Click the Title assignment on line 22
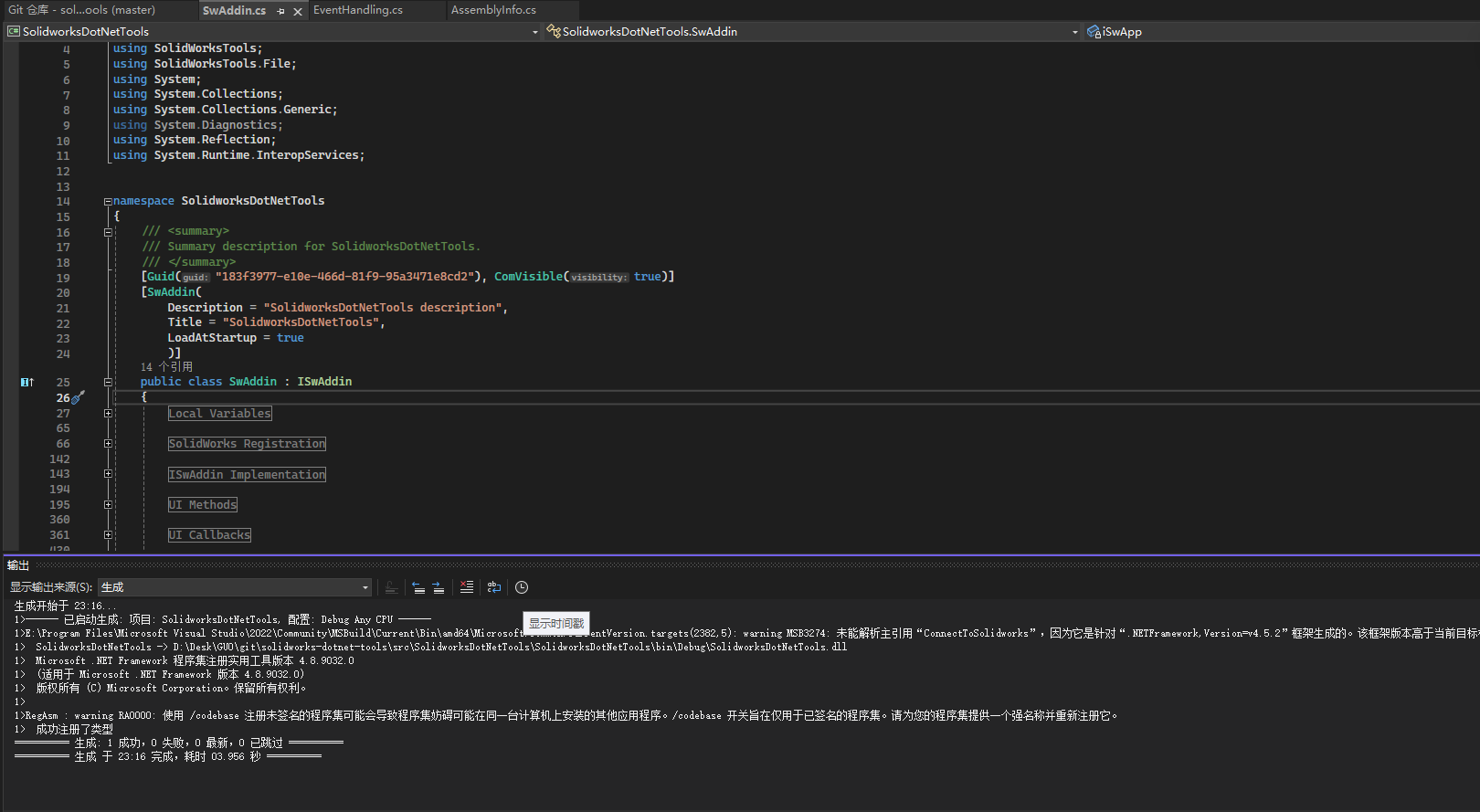Screen dimensions: 1480x812 pos(276,322)
